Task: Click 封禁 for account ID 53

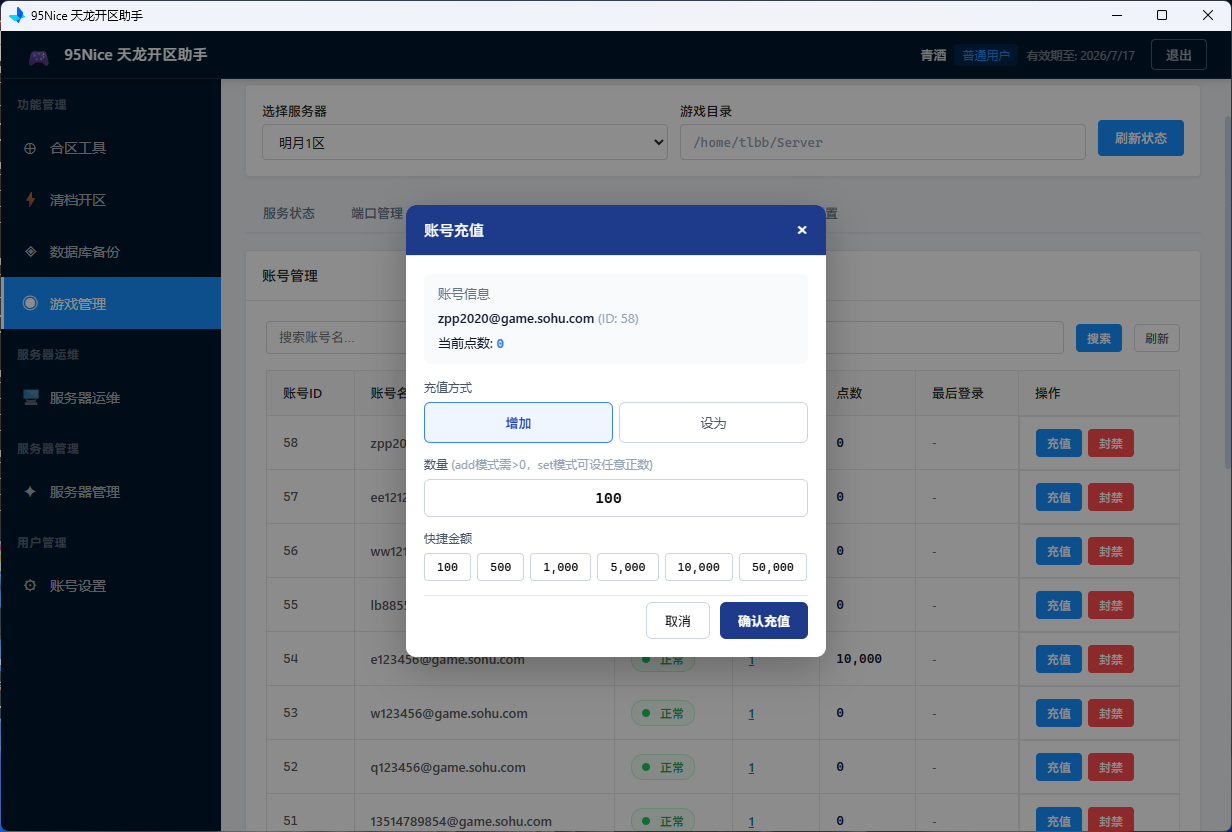Action: tap(1111, 713)
